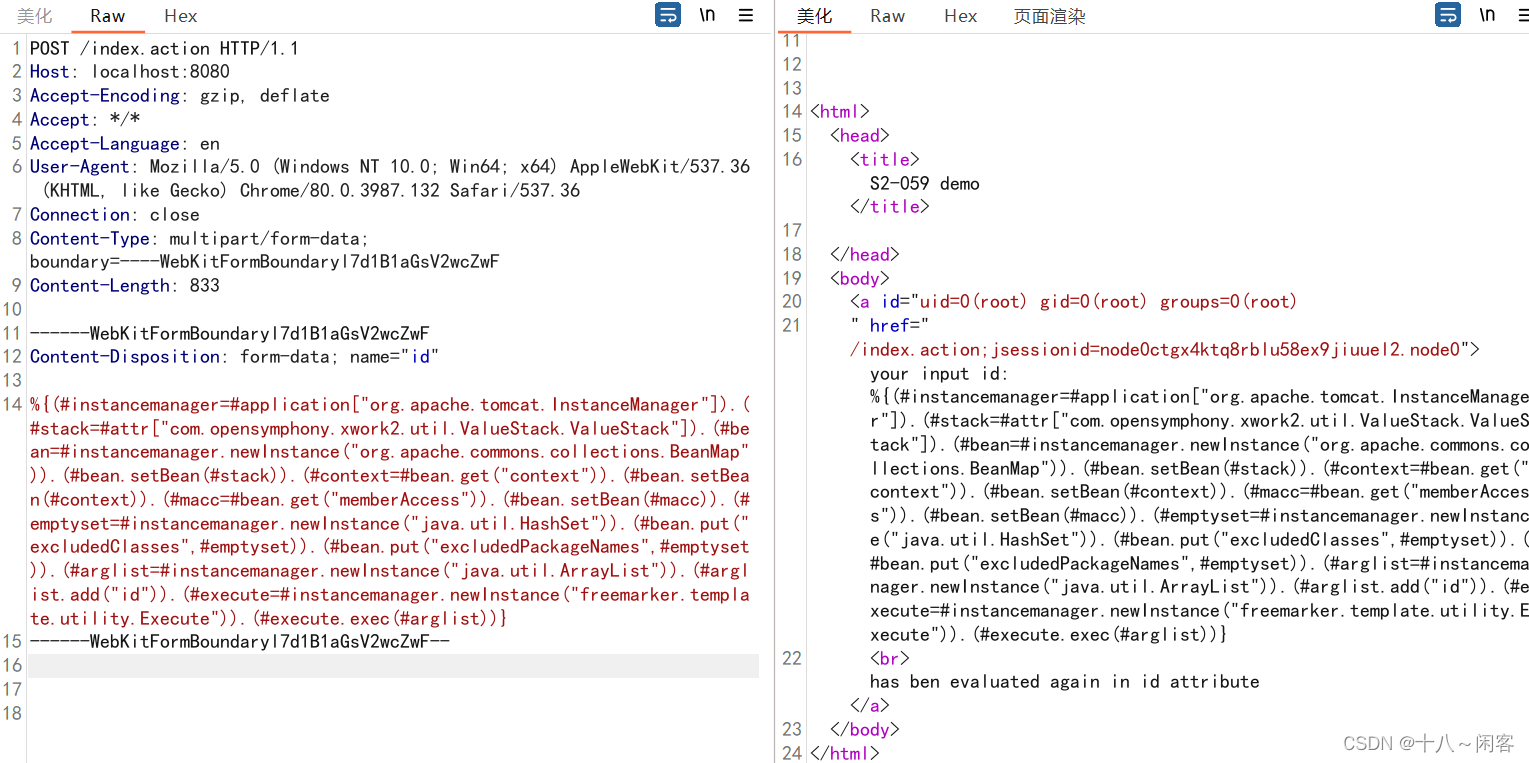This screenshot has height=763, width=1529.
Task: Toggle word wrap icon in response panel
Action: [1448, 15]
